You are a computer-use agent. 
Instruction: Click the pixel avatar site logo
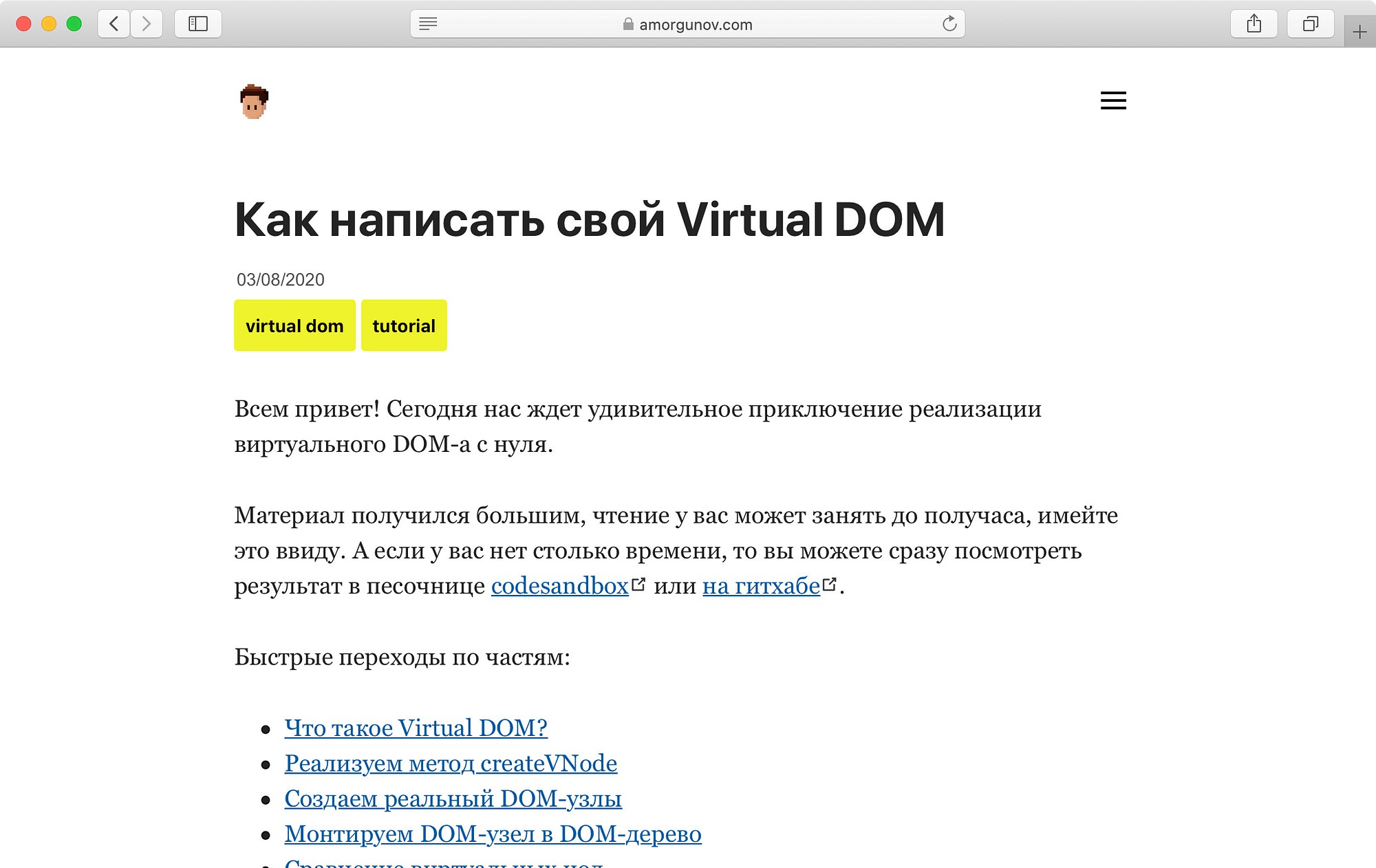254,102
